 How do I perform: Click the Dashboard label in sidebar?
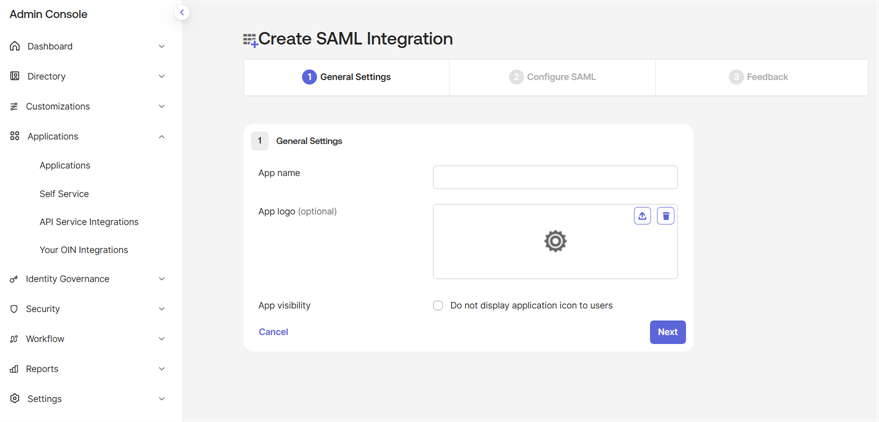(50, 47)
